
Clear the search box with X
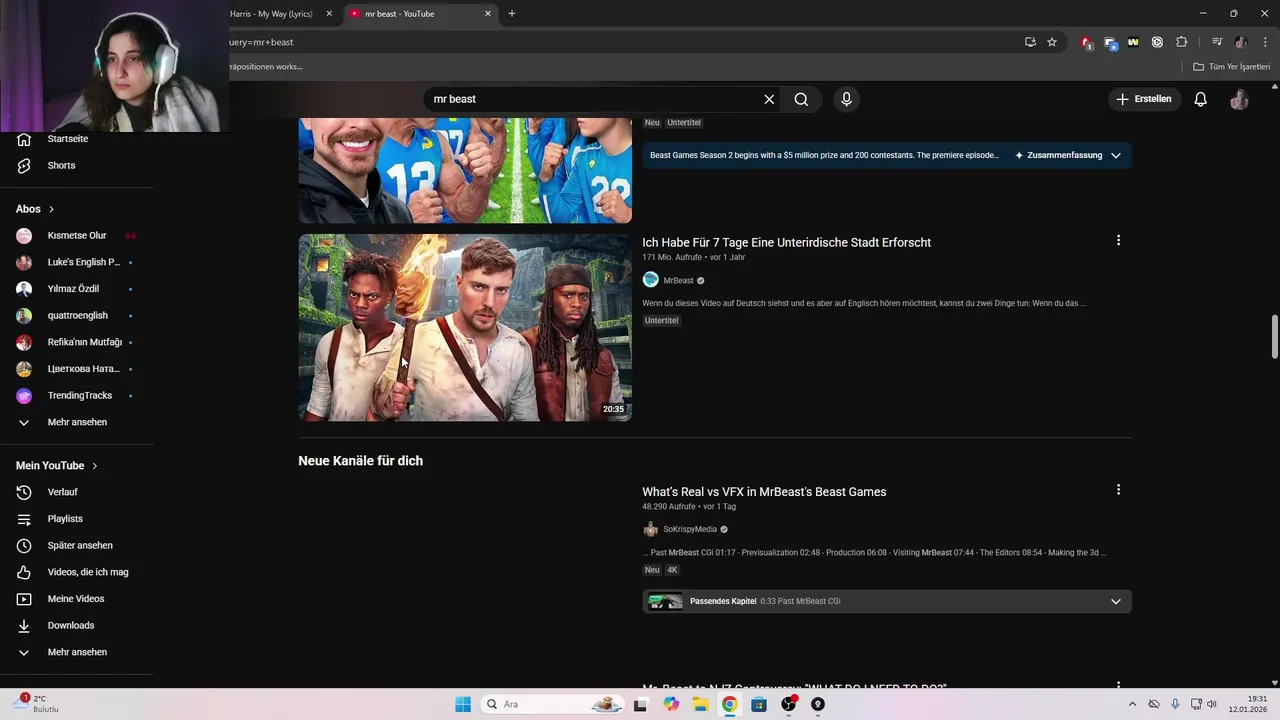(769, 99)
